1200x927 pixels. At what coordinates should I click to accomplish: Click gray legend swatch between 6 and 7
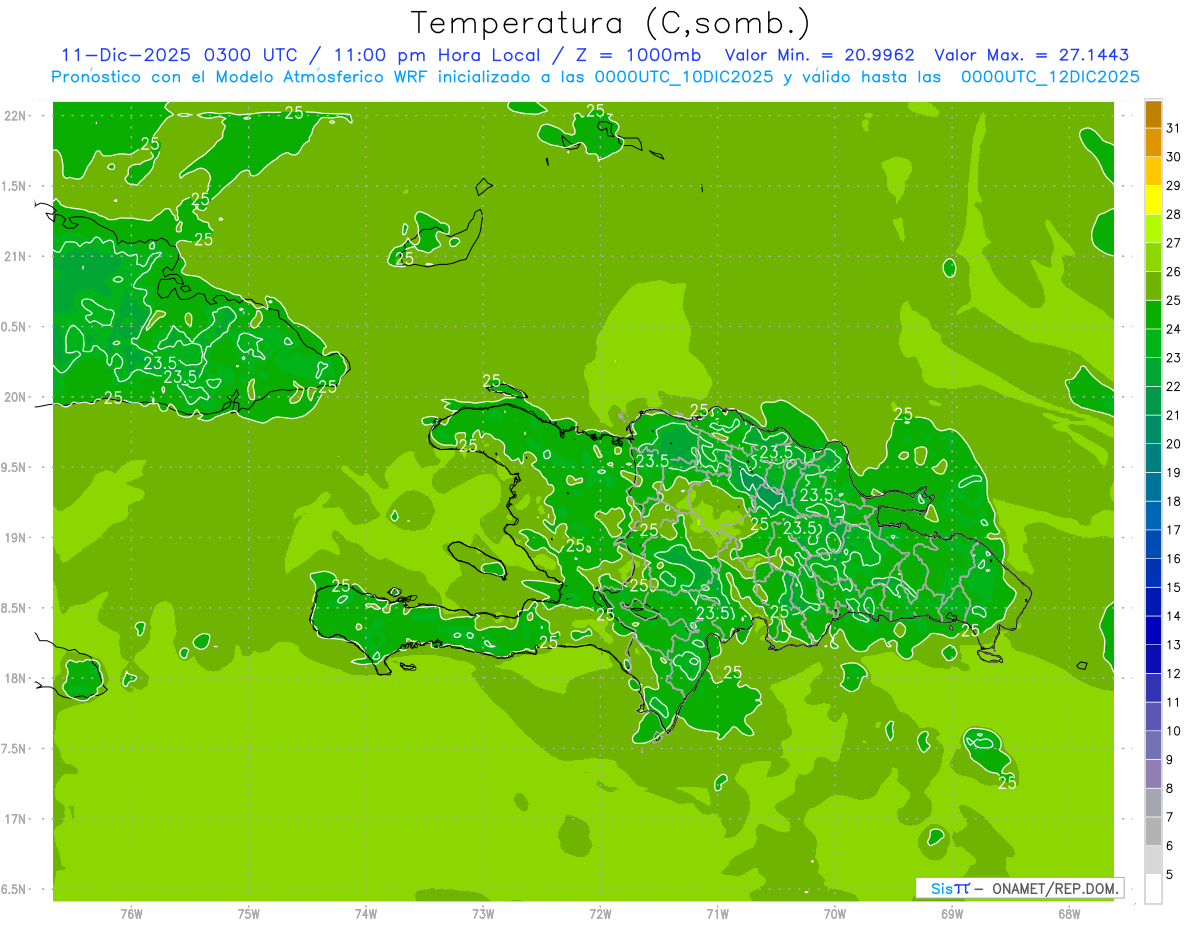[1153, 832]
